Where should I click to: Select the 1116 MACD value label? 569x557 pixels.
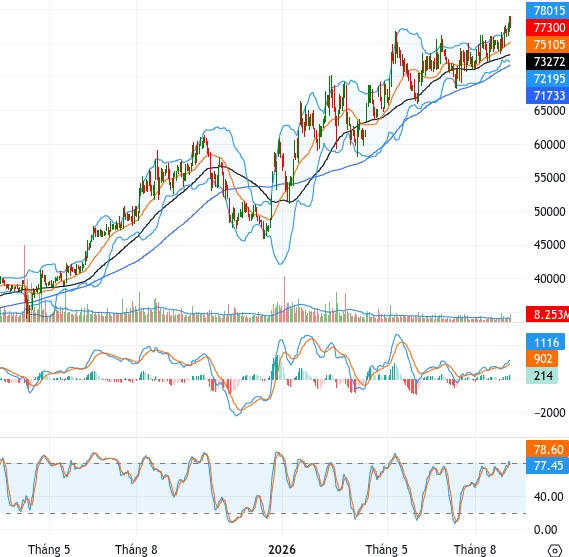tap(545, 343)
